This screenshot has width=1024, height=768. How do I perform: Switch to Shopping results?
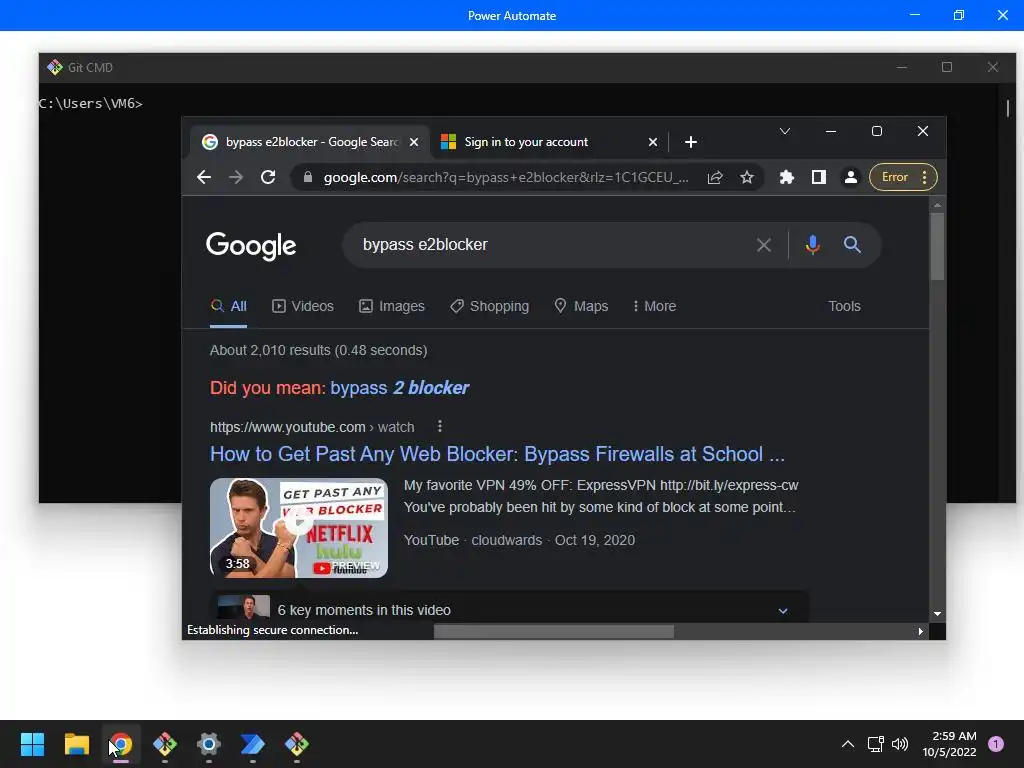coord(490,306)
